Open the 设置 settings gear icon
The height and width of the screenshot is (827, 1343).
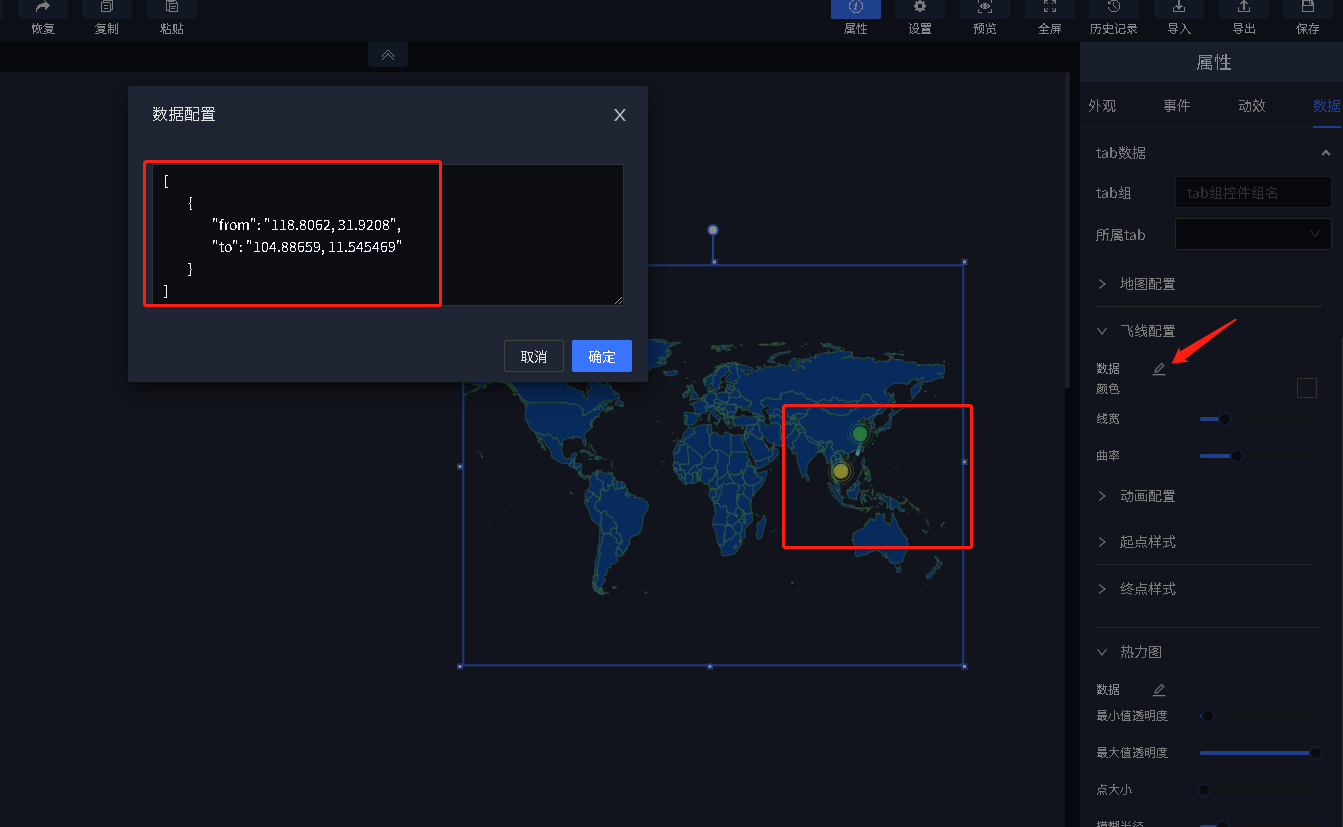pos(920,8)
